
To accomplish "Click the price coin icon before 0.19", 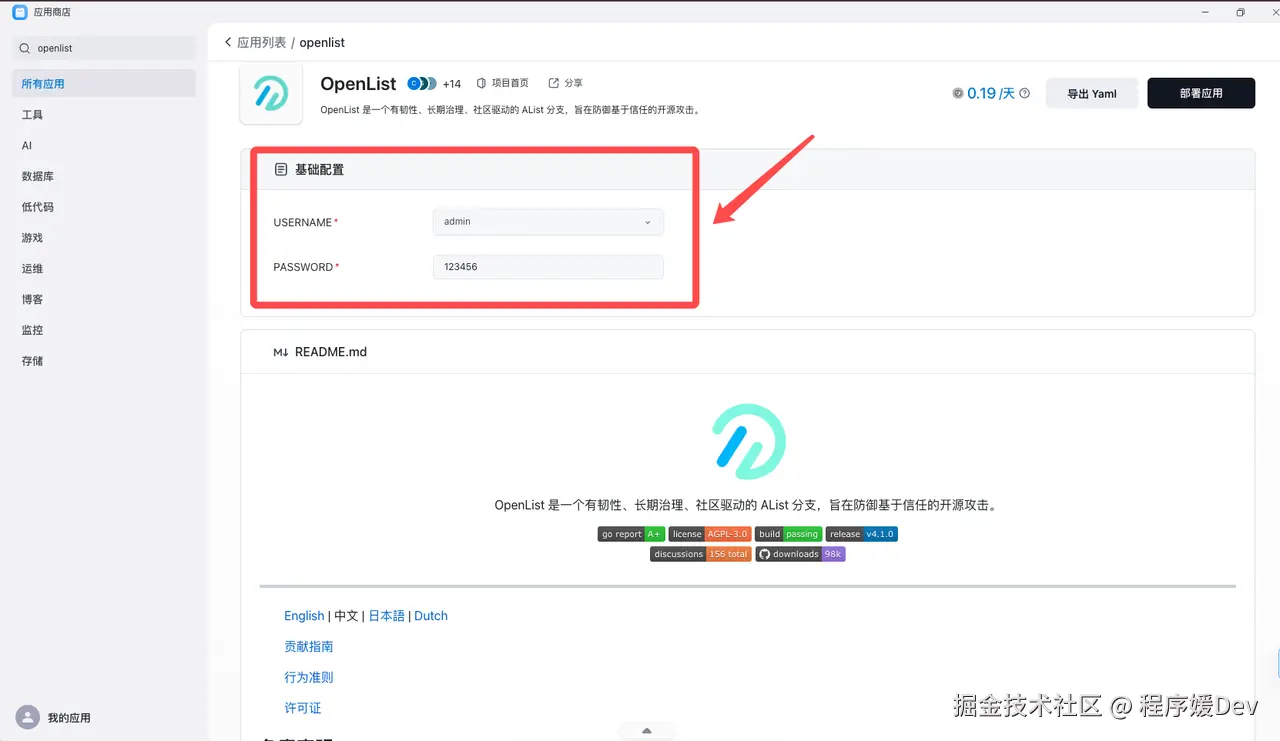I will 958,93.
